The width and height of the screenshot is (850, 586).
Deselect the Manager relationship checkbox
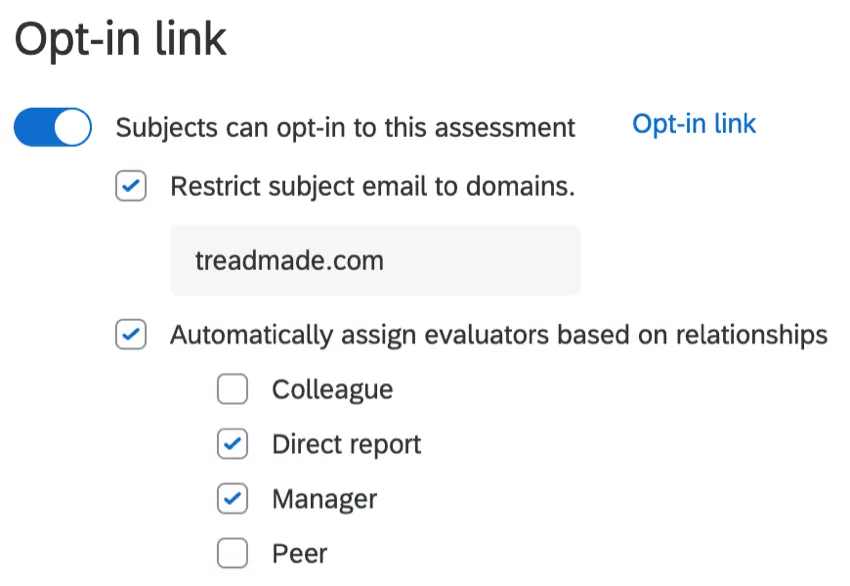coord(232,499)
